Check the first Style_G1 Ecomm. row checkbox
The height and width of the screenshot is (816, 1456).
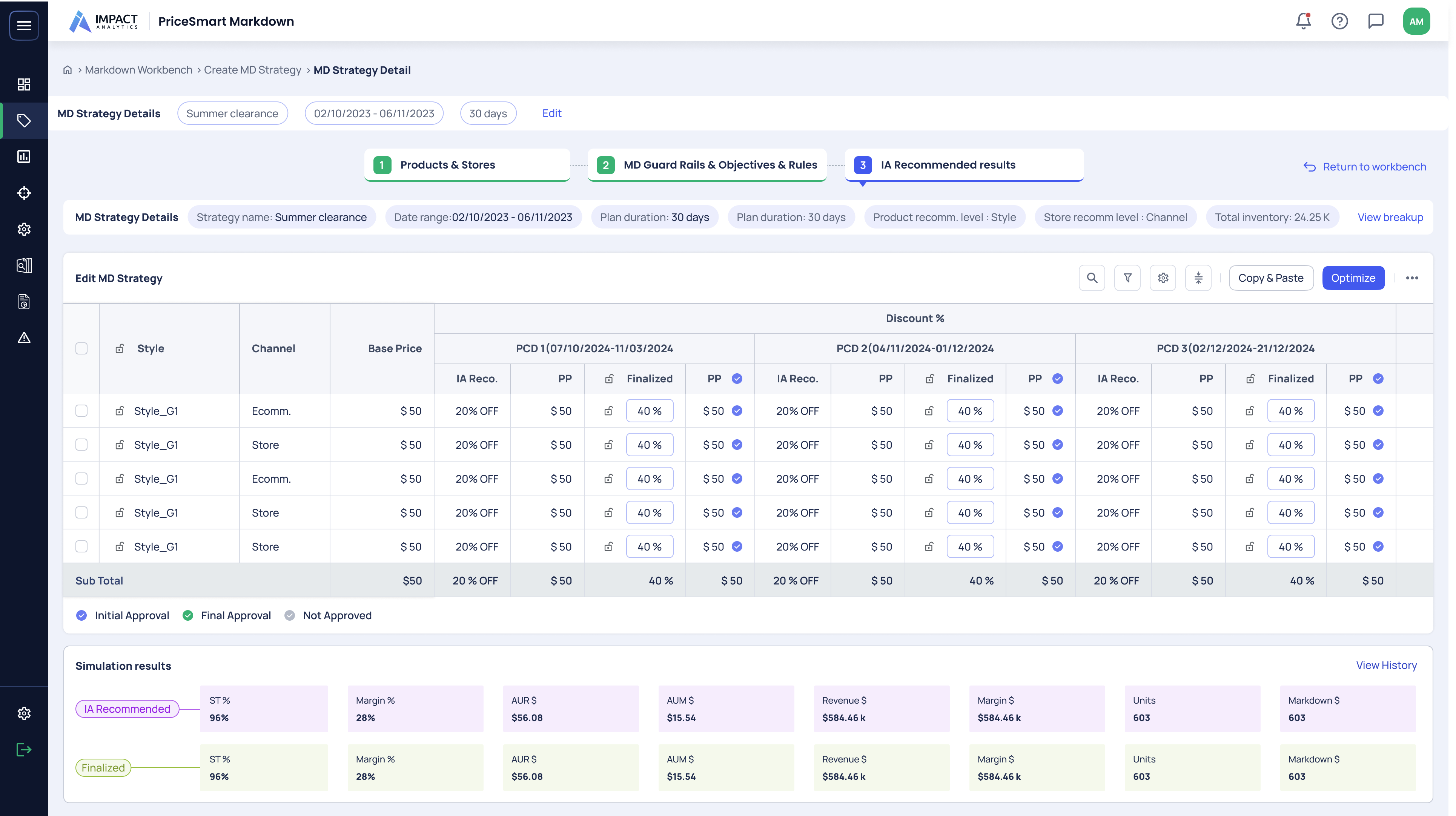pyautogui.click(x=81, y=411)
